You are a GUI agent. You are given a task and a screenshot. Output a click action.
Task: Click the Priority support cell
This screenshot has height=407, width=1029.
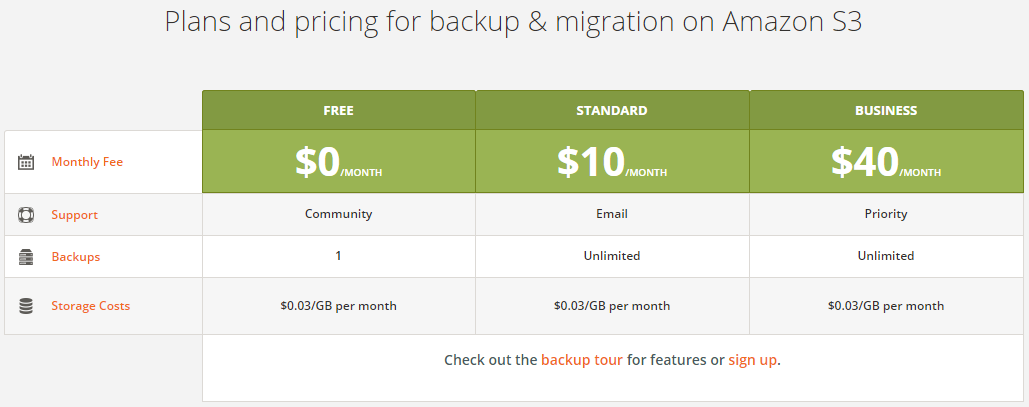(886, 214)
